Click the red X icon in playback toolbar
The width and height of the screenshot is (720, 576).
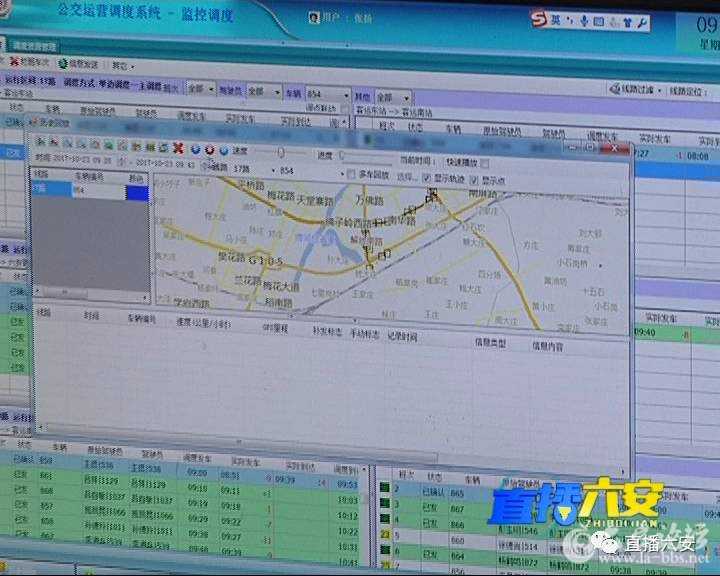coord(178,148)
